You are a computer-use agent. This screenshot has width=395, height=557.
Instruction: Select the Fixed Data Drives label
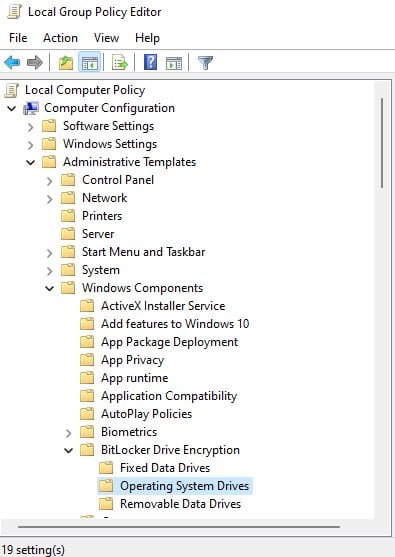(x=165, y=468)
